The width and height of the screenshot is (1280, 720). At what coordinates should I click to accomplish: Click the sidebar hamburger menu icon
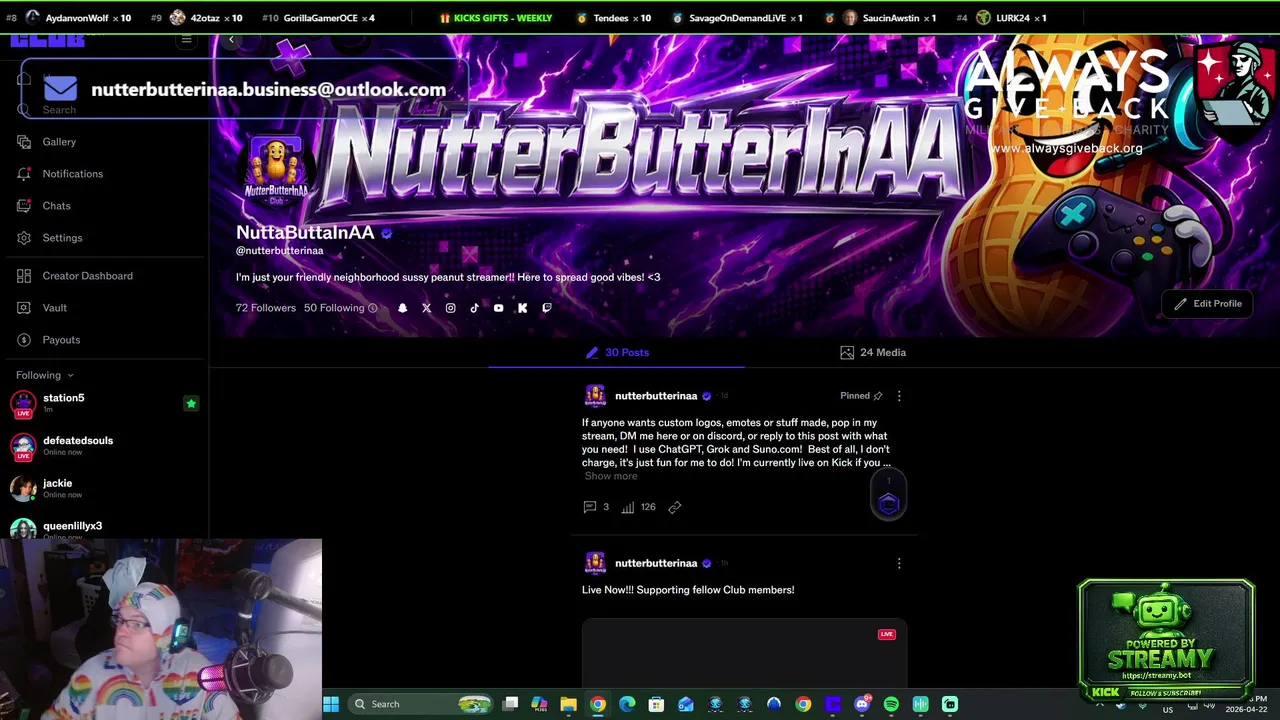pos(186,40)
